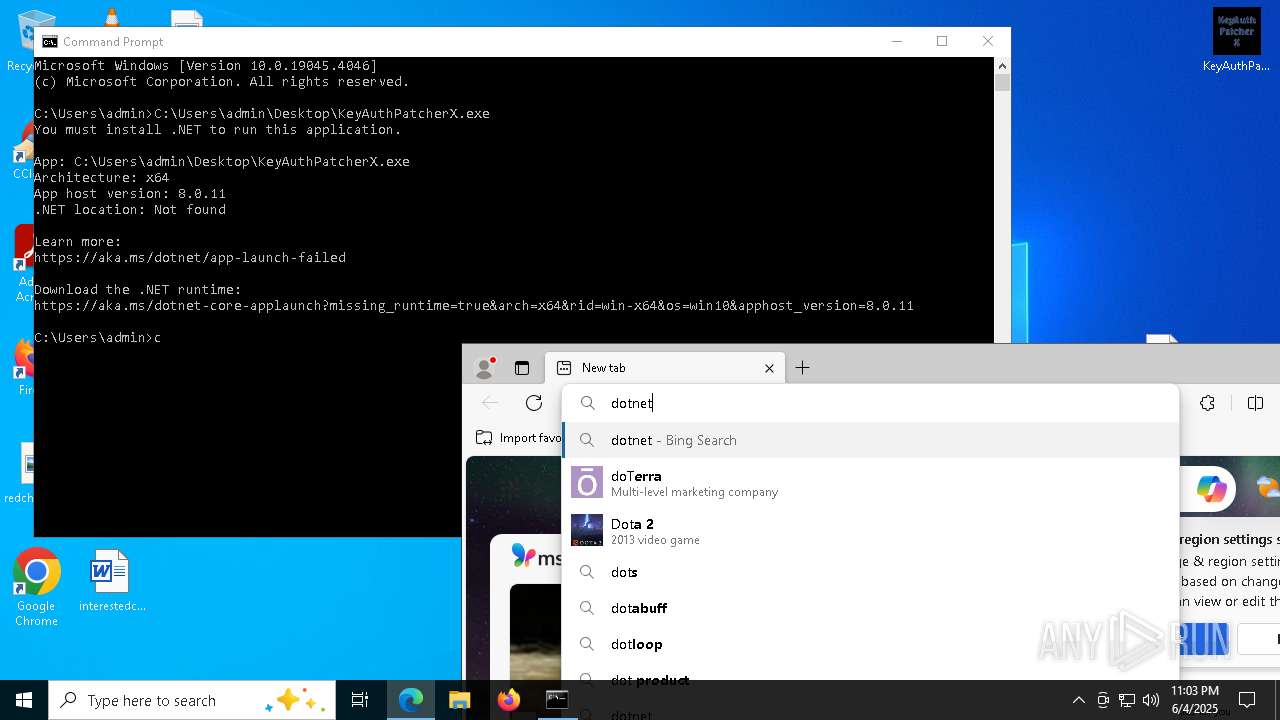The height and width of the screenshot is (720, 1280).
Task: Open Edge extensions puzzle icon
Action: pyautogui.click(x=1208, y=403)
